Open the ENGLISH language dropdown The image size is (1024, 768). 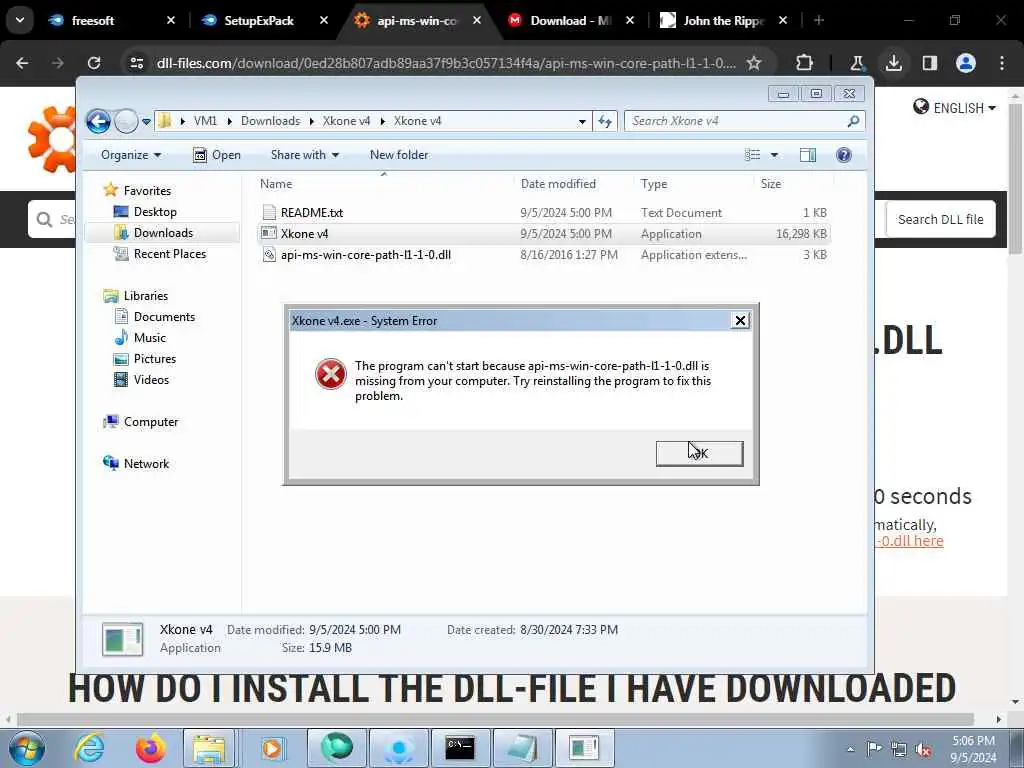[954, 108]
